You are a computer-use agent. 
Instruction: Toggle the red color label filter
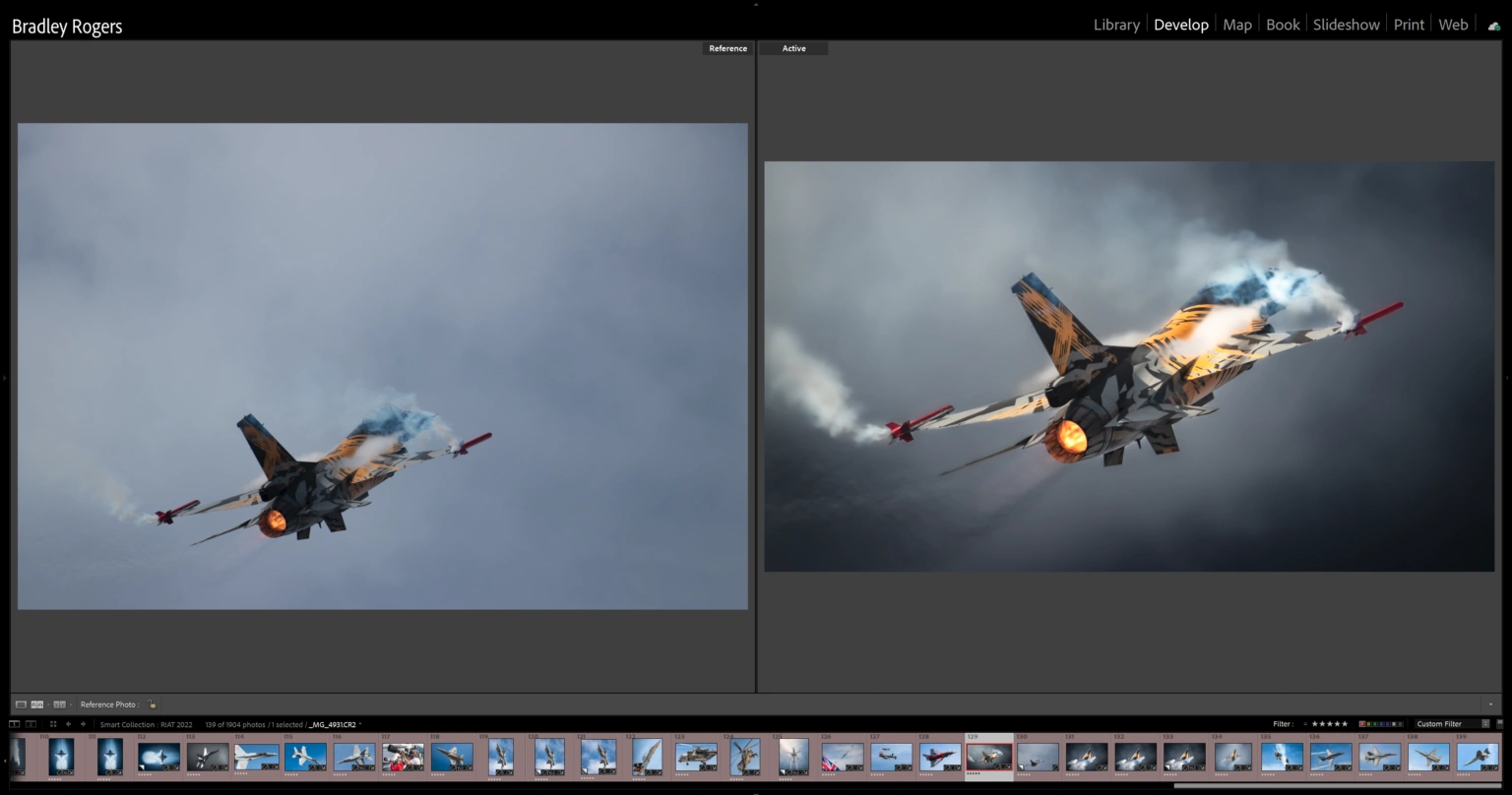(x=1362, y=724)
